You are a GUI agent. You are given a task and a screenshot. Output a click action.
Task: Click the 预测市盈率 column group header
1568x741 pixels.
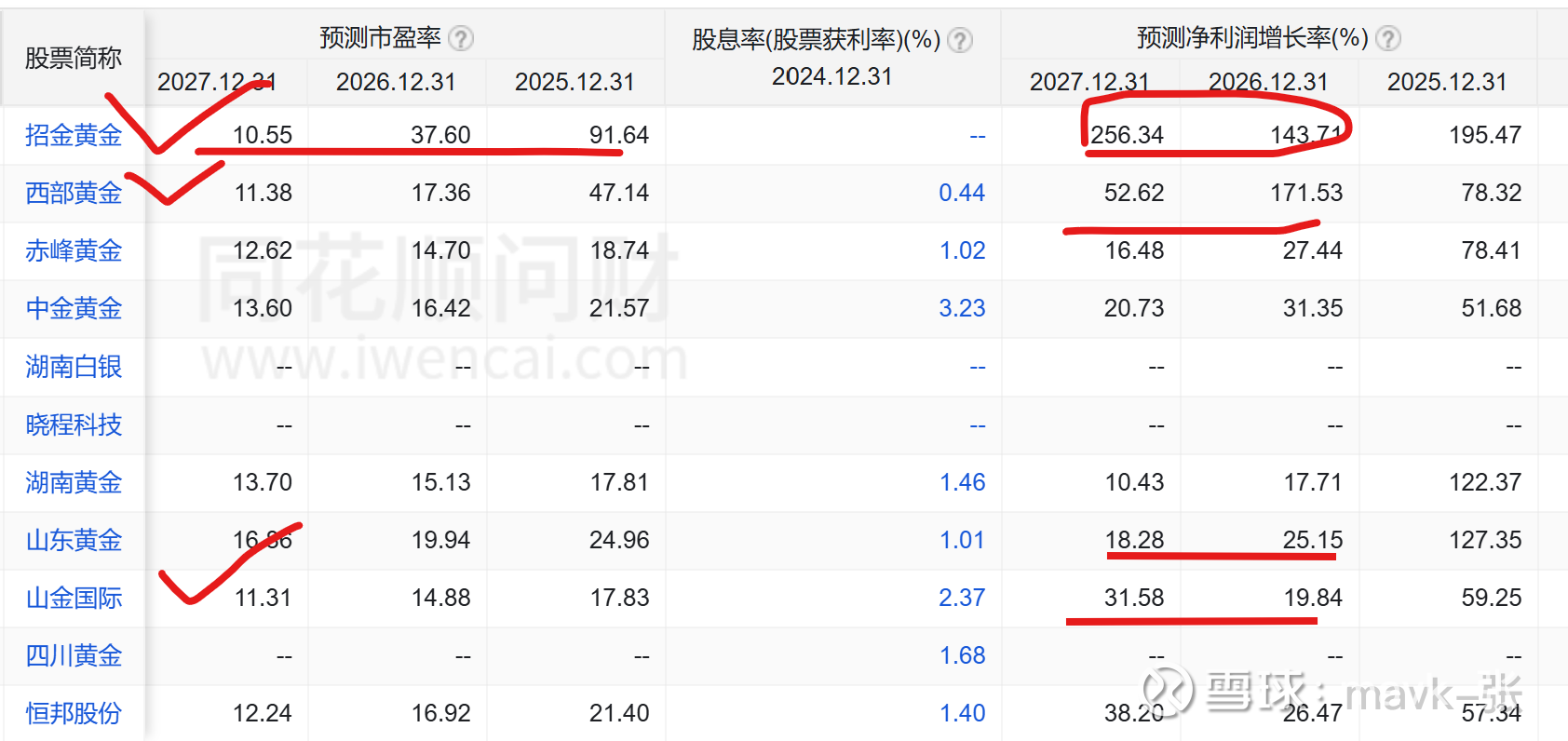click(380, 37)
